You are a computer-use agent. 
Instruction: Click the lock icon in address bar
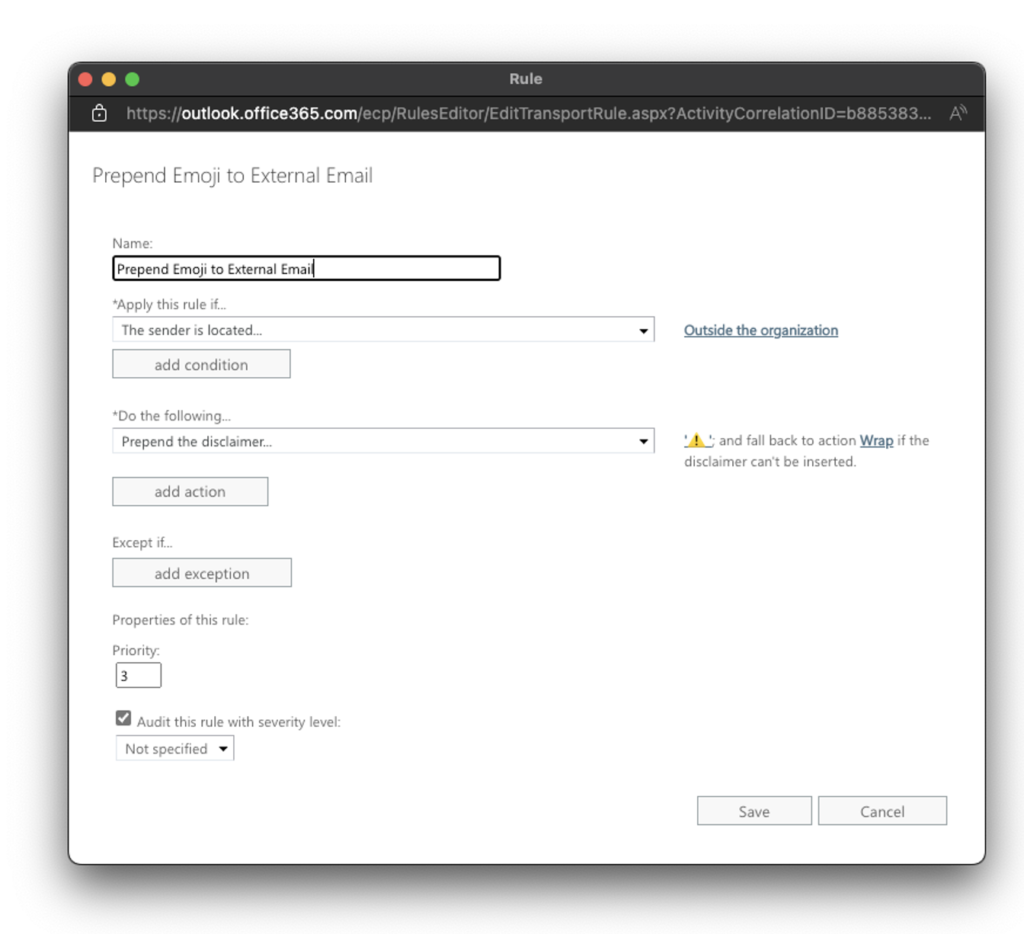coord(99,113)
